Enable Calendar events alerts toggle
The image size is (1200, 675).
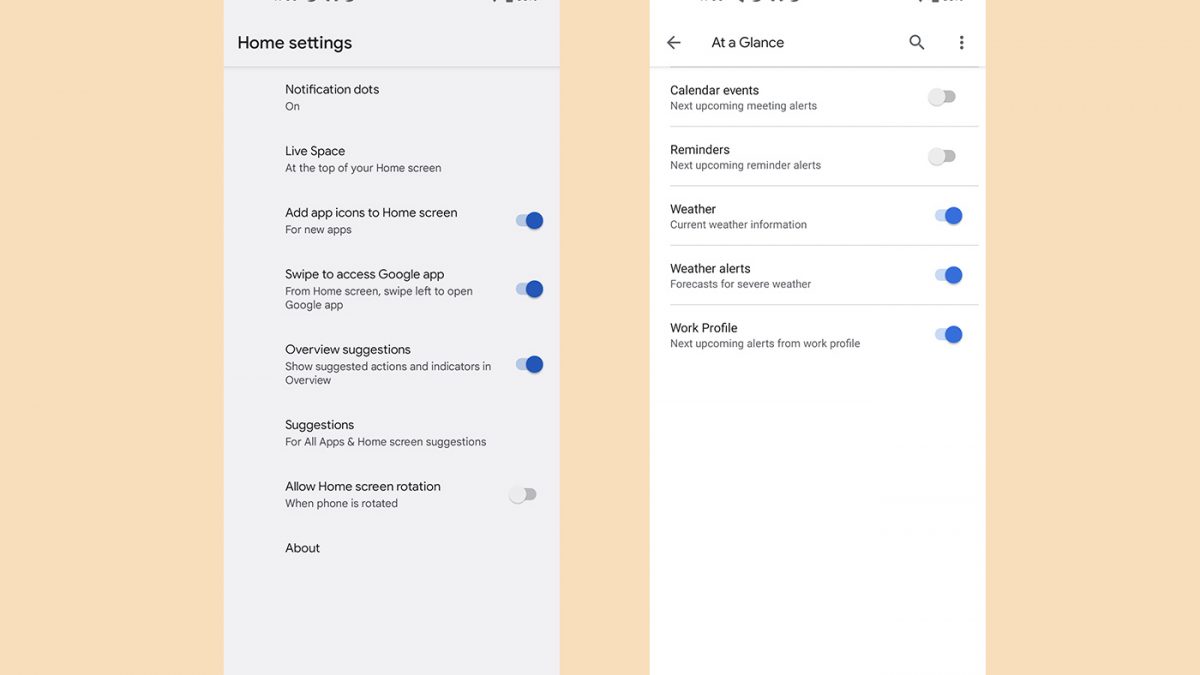coord(942,97)
